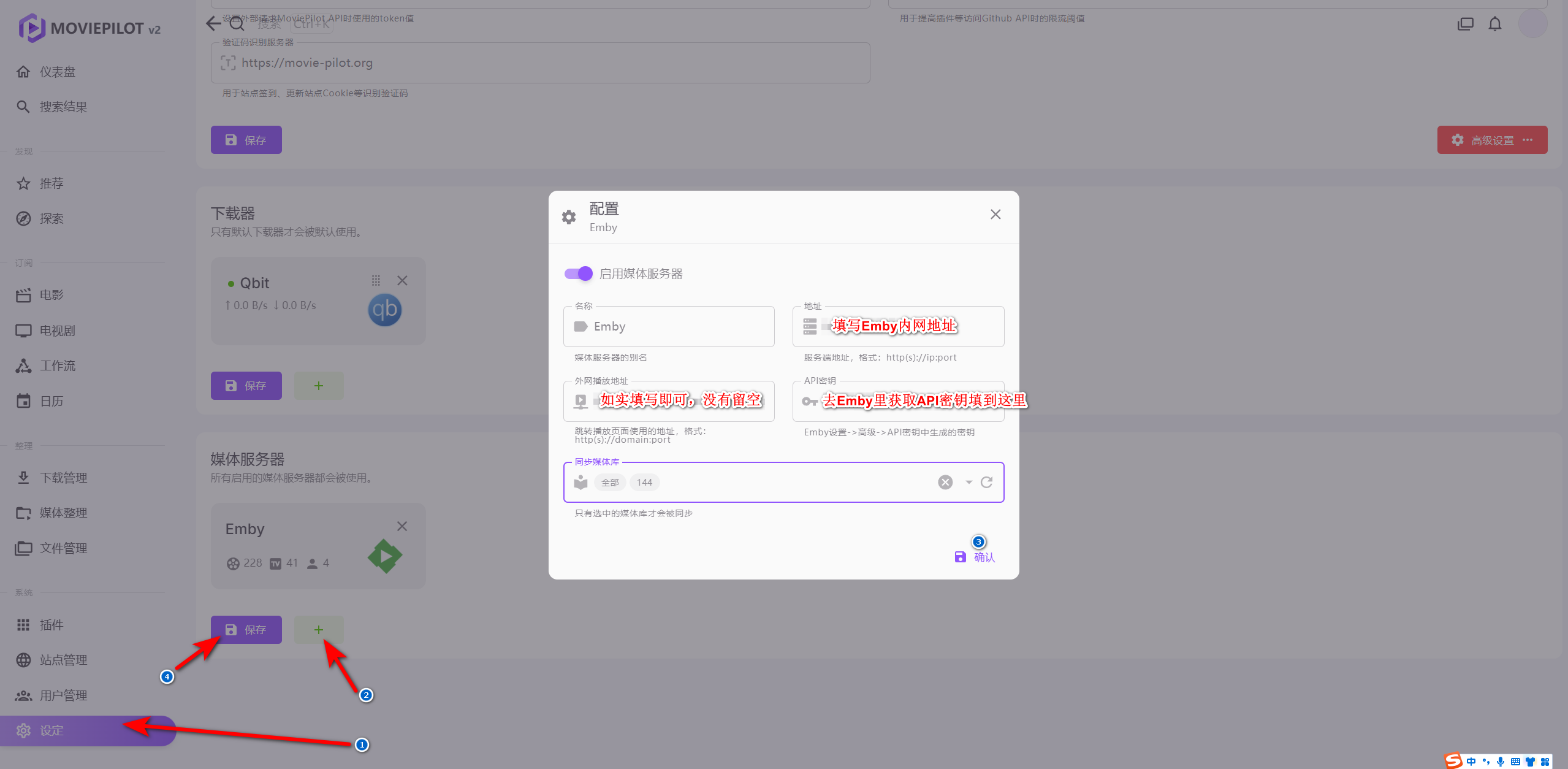Open 高级设置 red button
Viewport: 1568px width, 769px height.
pos(1492,140)
